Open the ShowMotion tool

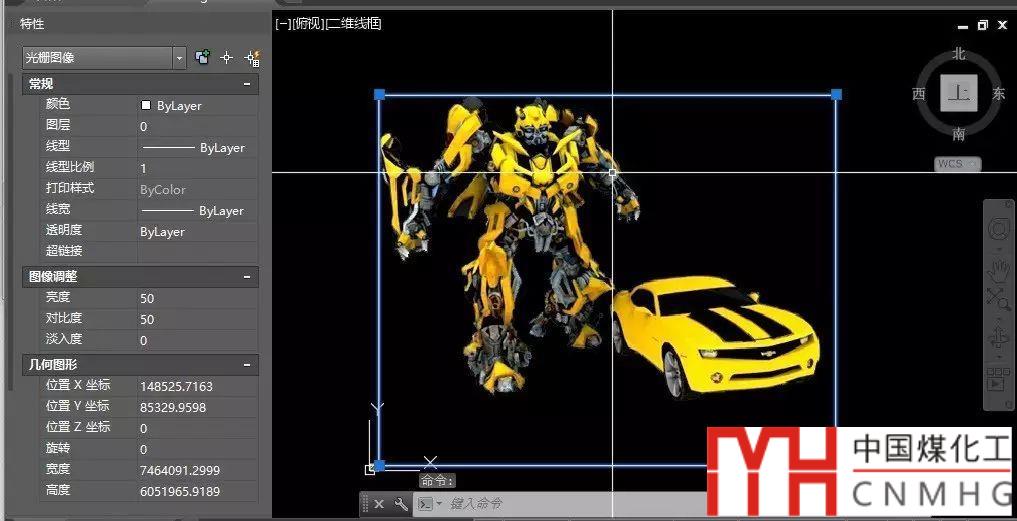pyautogui.click(x=998, y=381)
